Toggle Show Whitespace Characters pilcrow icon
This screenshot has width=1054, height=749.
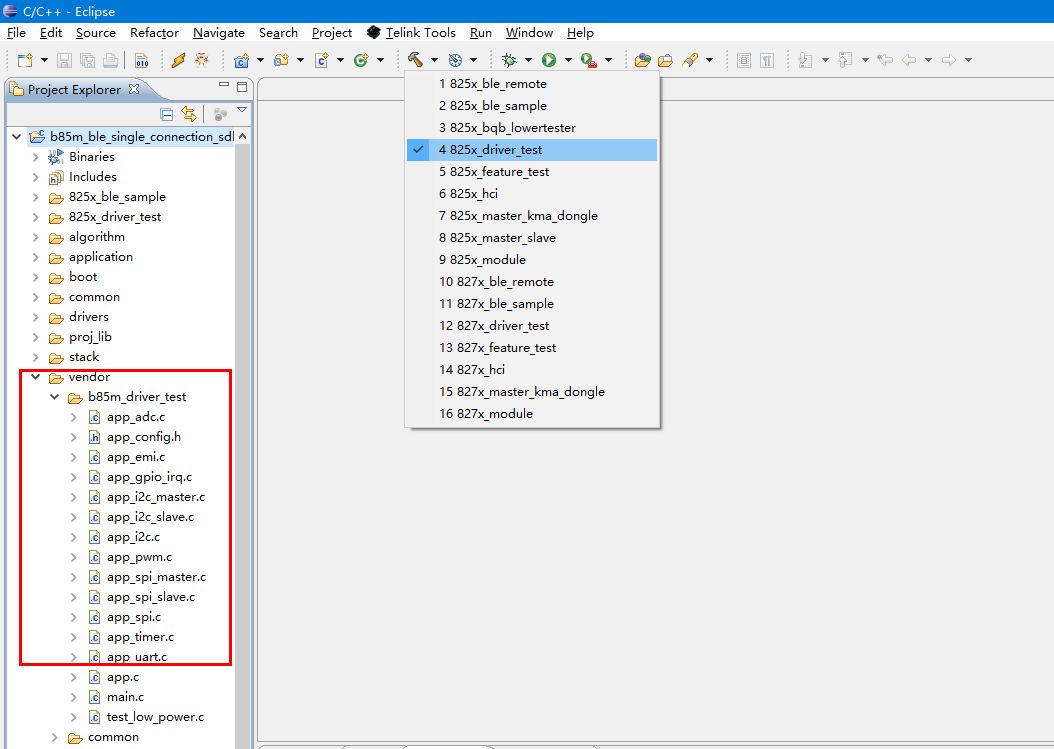tap(767, 60)
